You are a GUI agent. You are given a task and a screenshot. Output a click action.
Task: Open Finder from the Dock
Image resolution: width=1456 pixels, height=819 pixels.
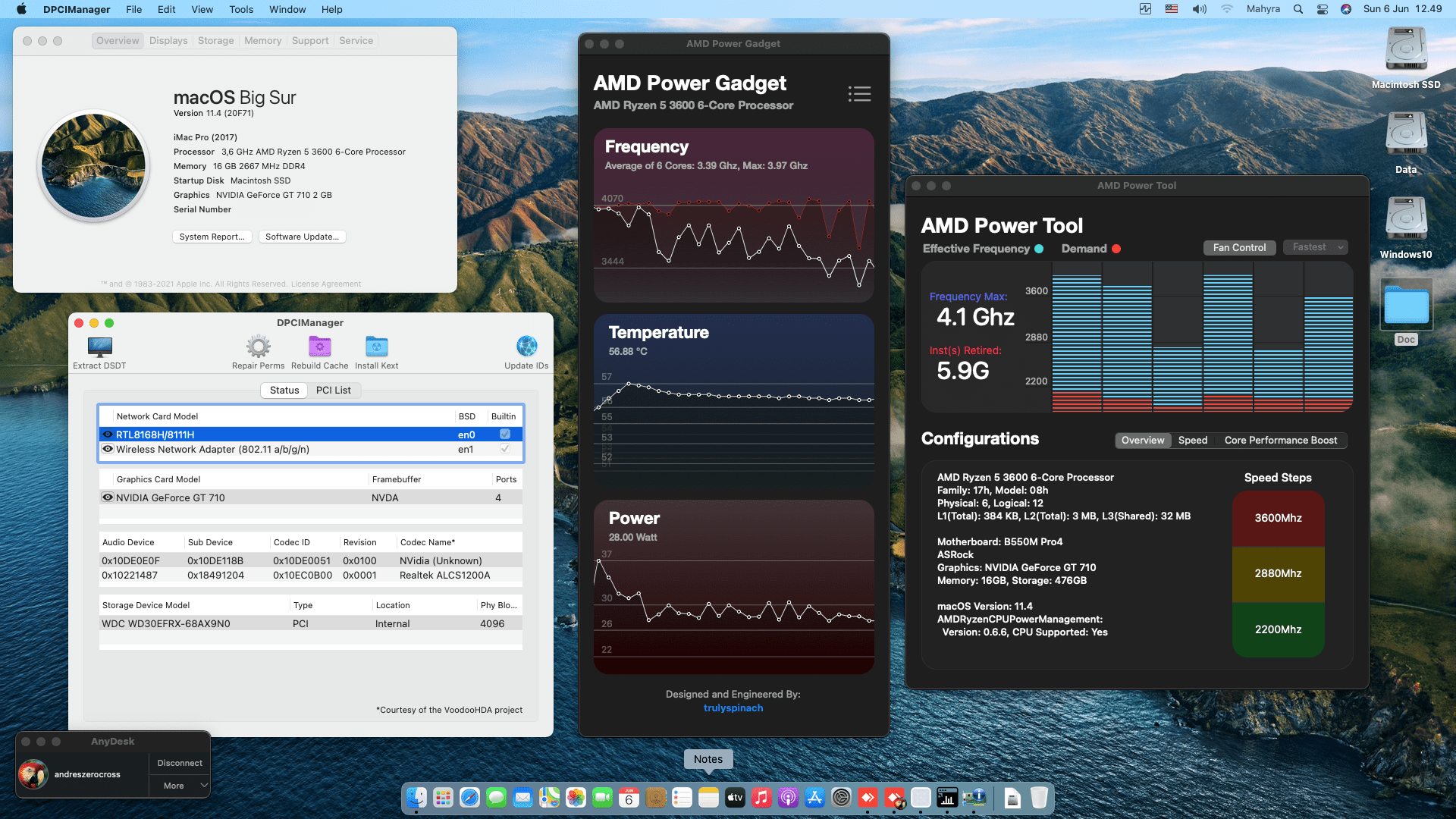(x=416, y=797)
